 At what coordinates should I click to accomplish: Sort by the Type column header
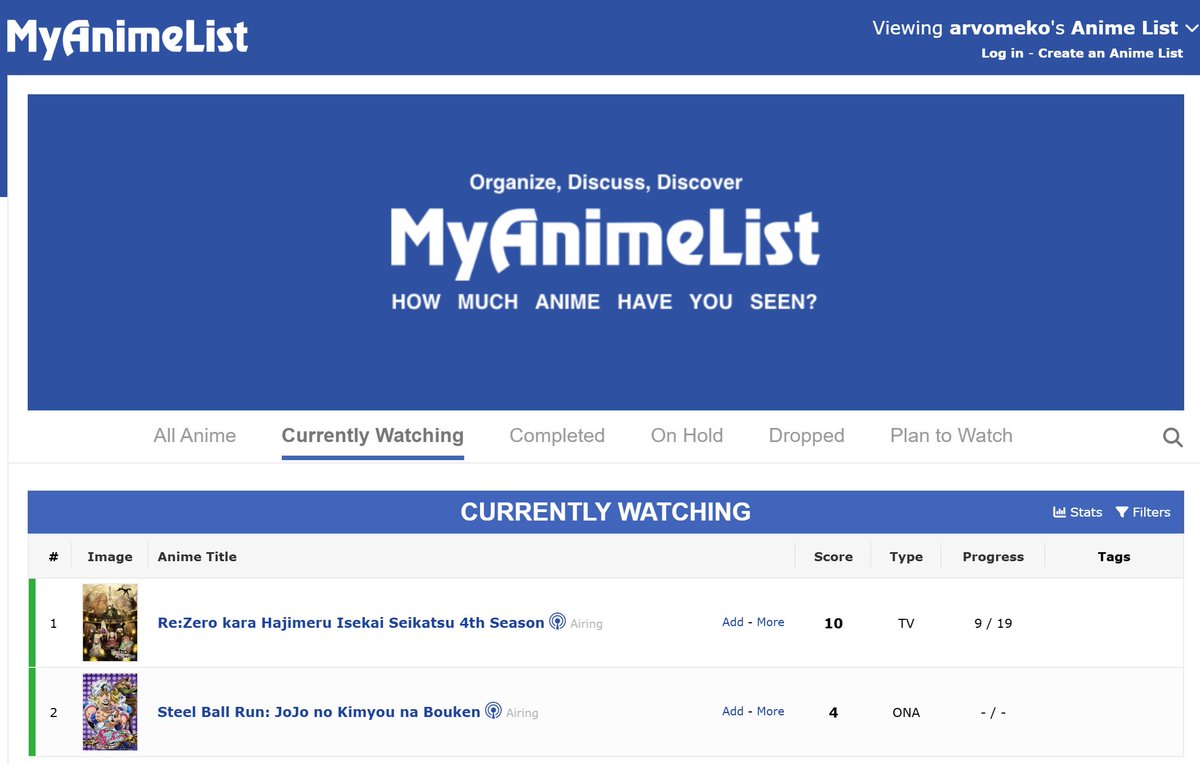click(x=906, y=556)
